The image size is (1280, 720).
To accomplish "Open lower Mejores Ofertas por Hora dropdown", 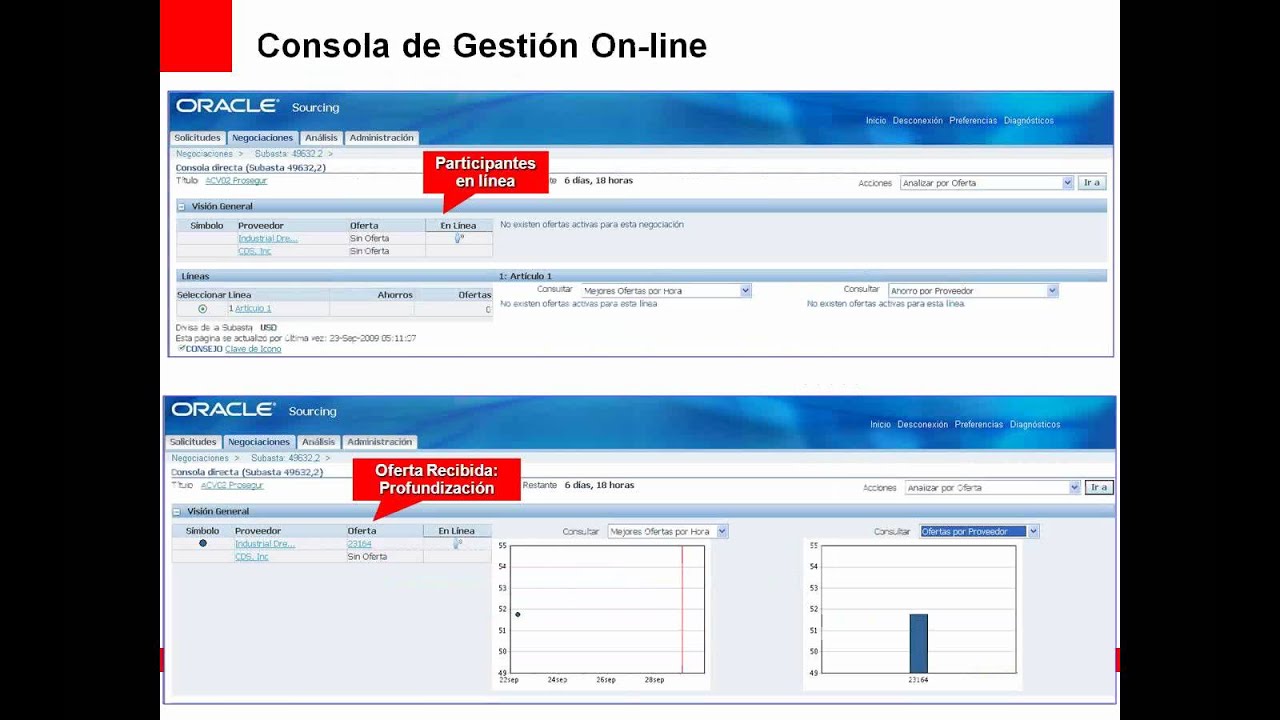I will click(668, 532).
